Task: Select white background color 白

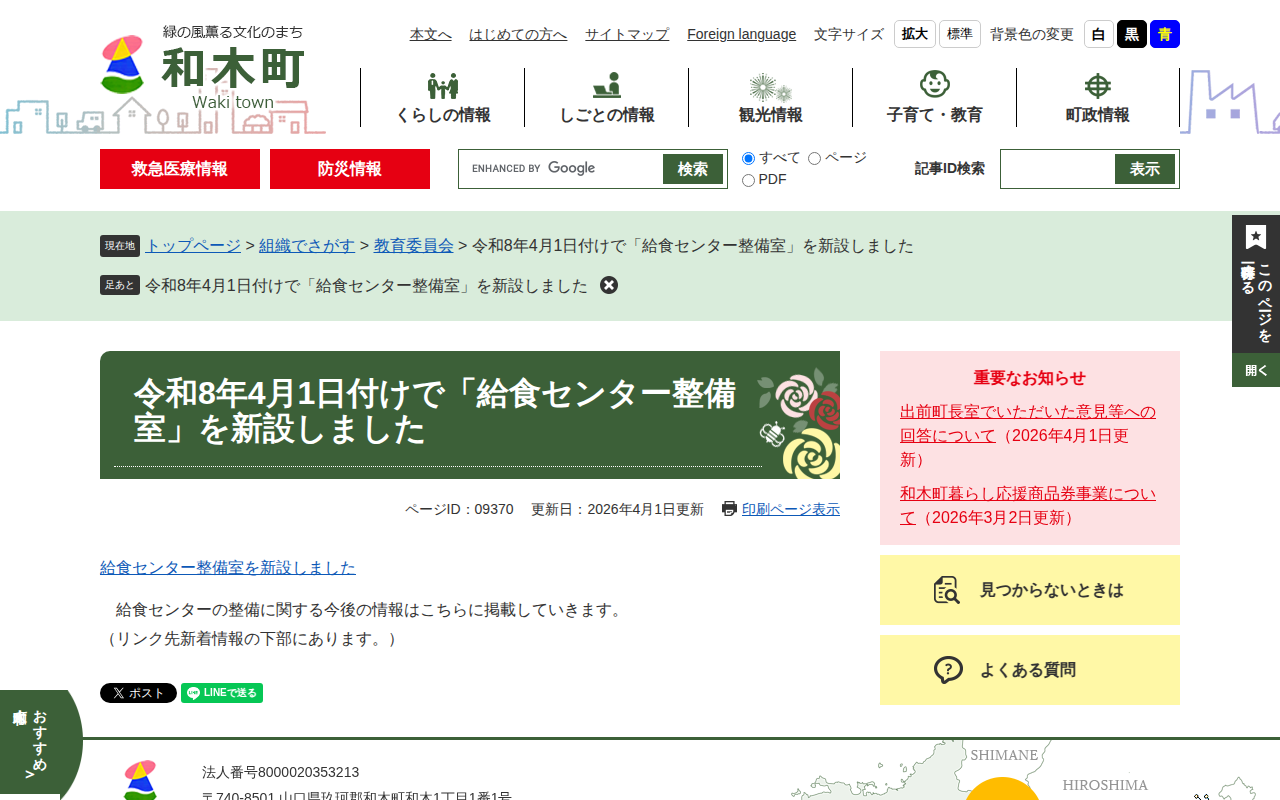Action: [x=1099, y=34]
